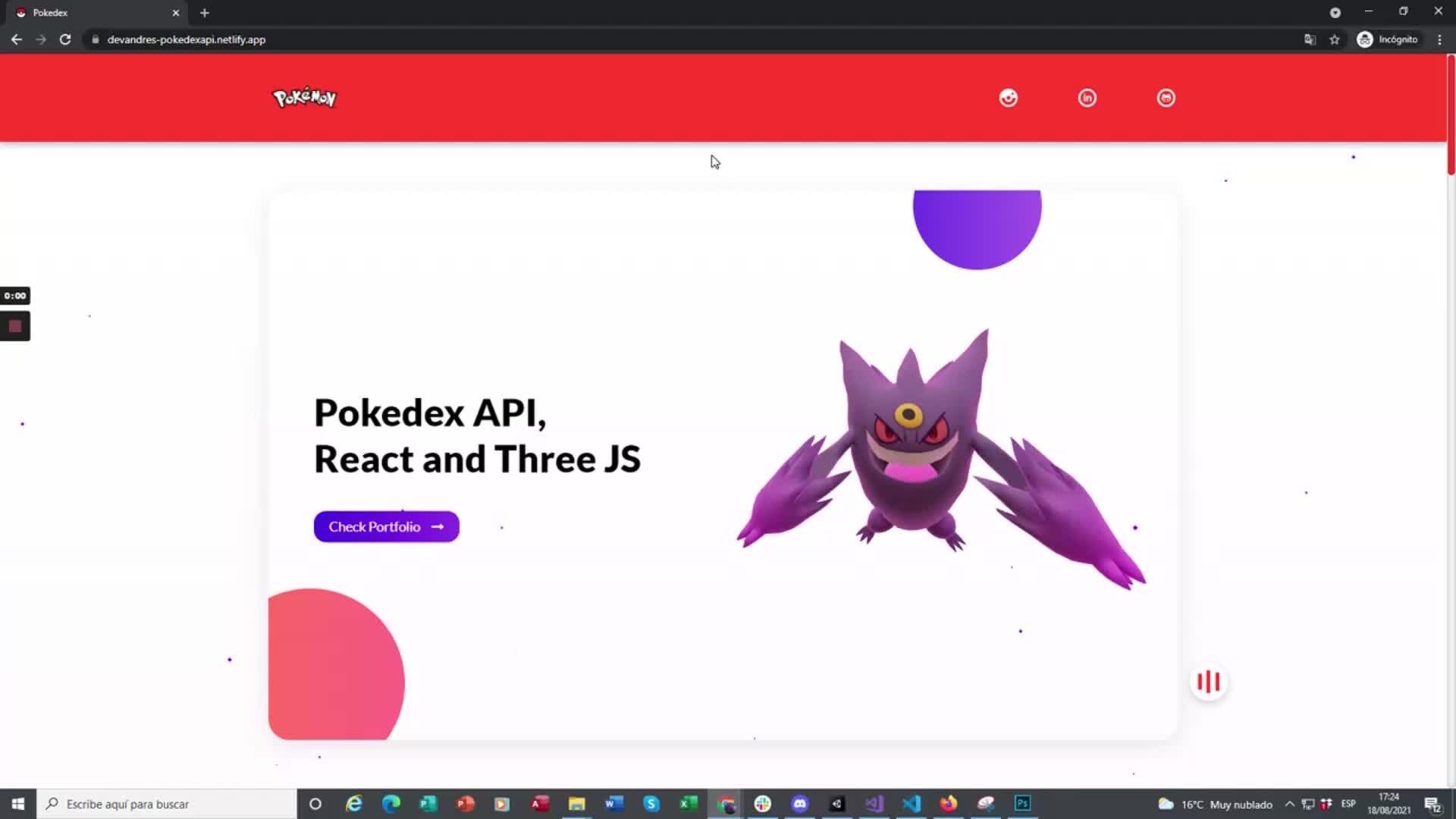The height and width of the screenshot is (819, 1456).
Task: Expand hidden icons in the system tray
Action: [1289, 804]
